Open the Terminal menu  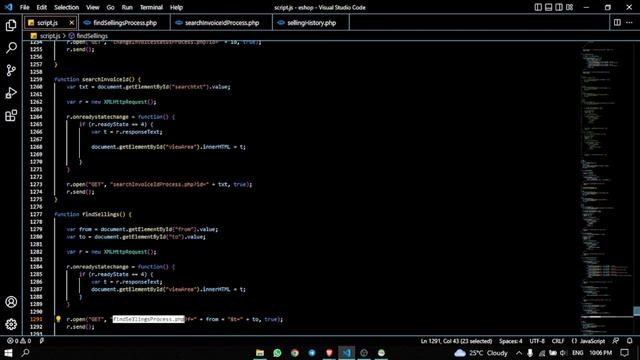pyautogui.click(x=151, y=7)
